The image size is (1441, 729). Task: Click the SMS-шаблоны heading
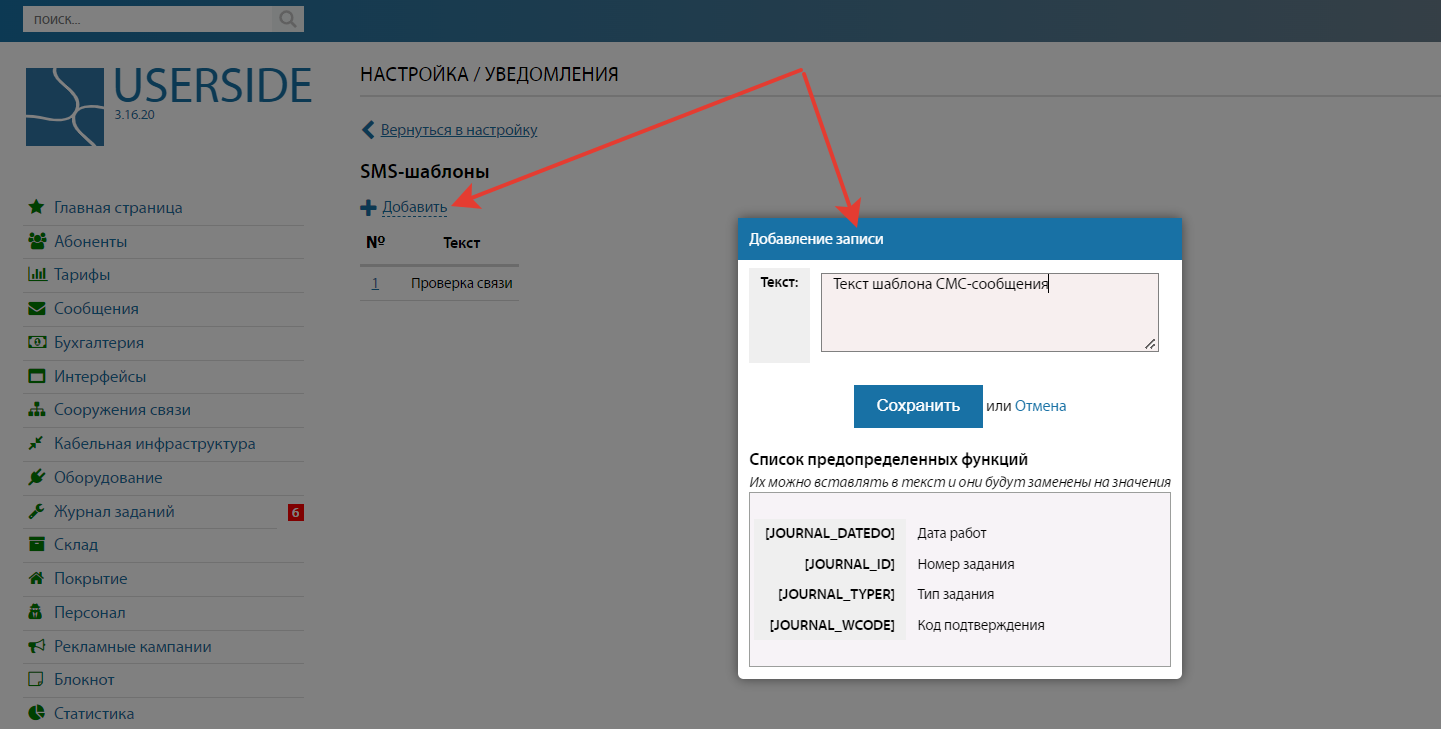[x=425, y=172]
